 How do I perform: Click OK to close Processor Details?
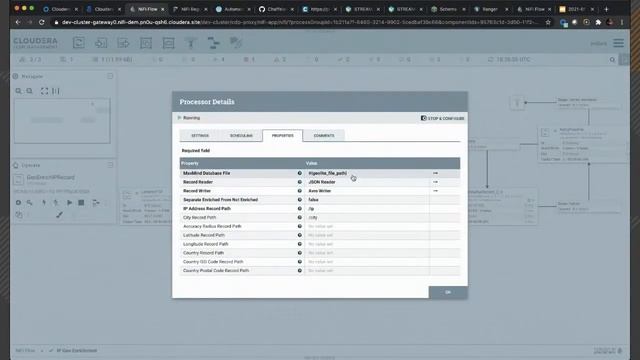[x=448, y=292]
